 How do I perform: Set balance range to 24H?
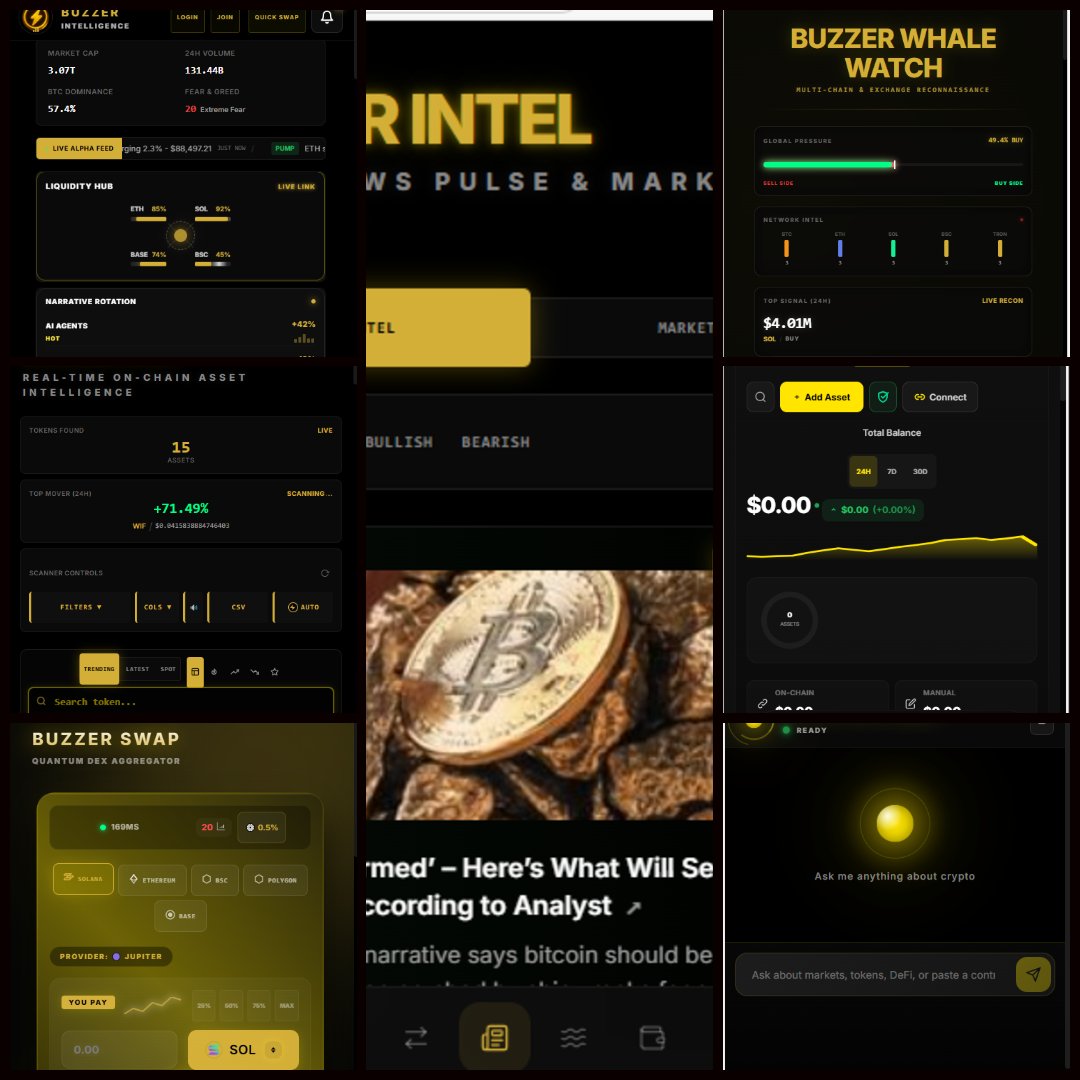coord(863,471)
